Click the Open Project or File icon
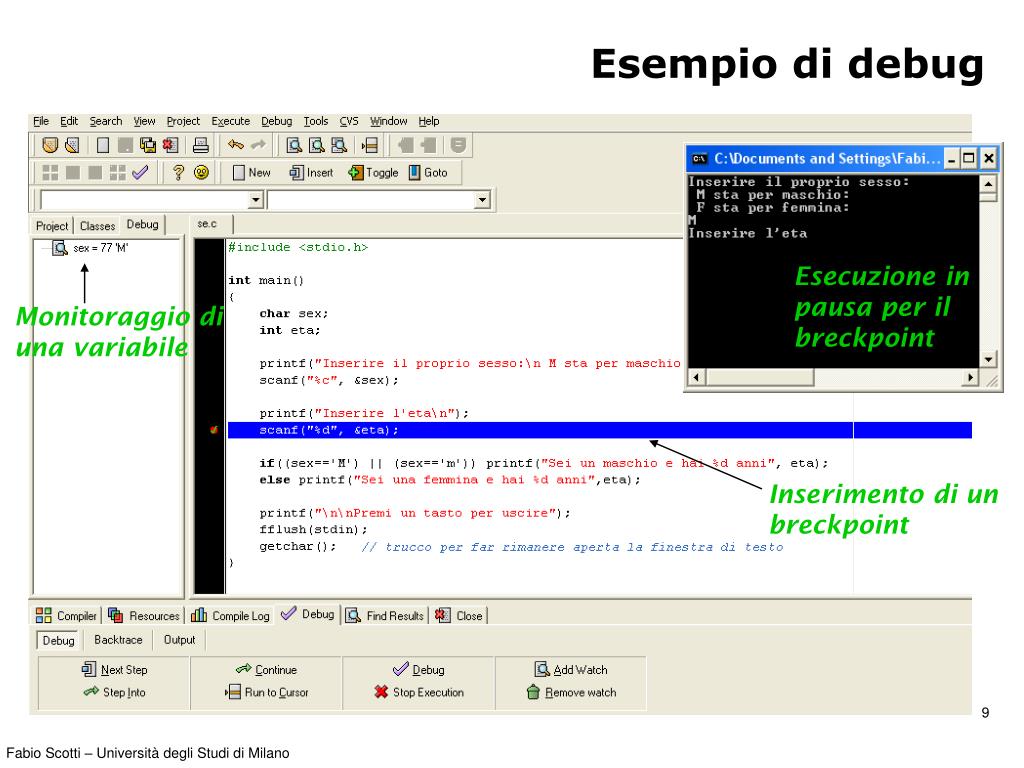The width and height of the screenshot is (1024, 768). tap(72, 145)
